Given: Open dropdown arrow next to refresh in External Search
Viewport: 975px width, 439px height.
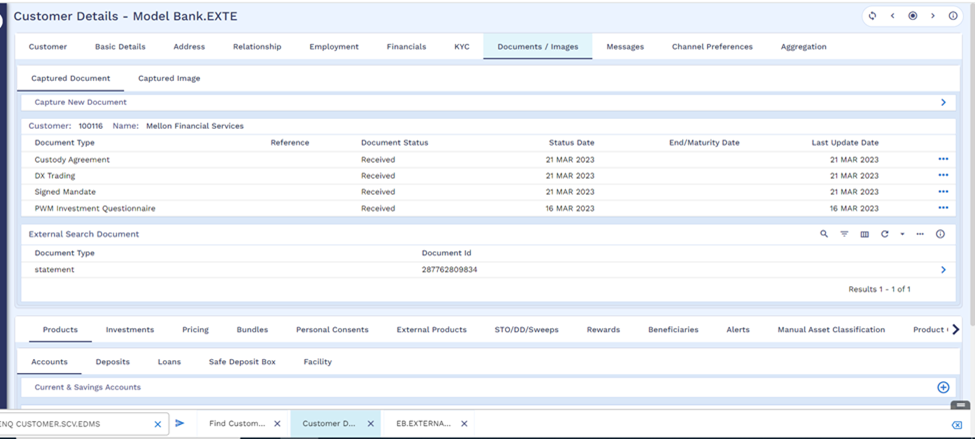Looking at the screenshot, I should (902, 234).
